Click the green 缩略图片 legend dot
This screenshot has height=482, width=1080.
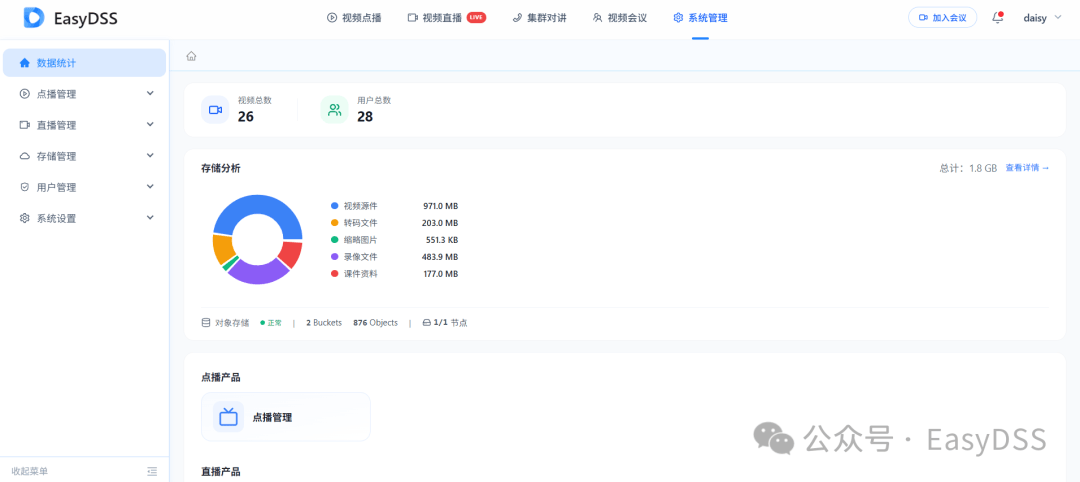[335, 240]
